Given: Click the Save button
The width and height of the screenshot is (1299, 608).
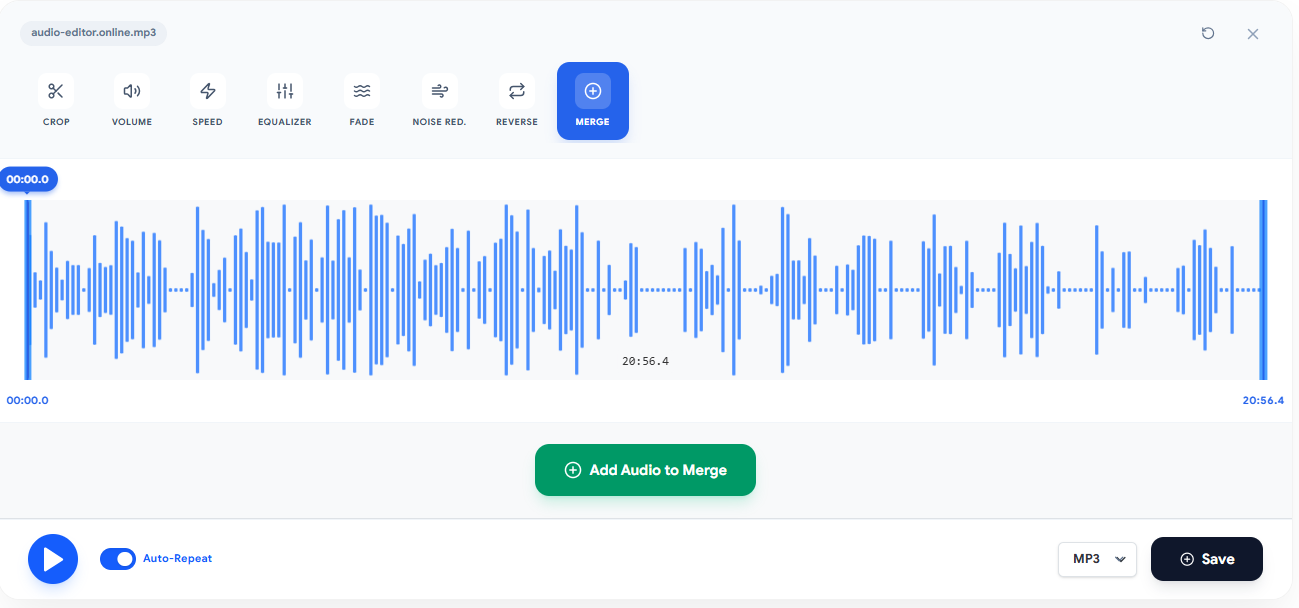Looking at the screenshot, I should [x=1207, y=559].
